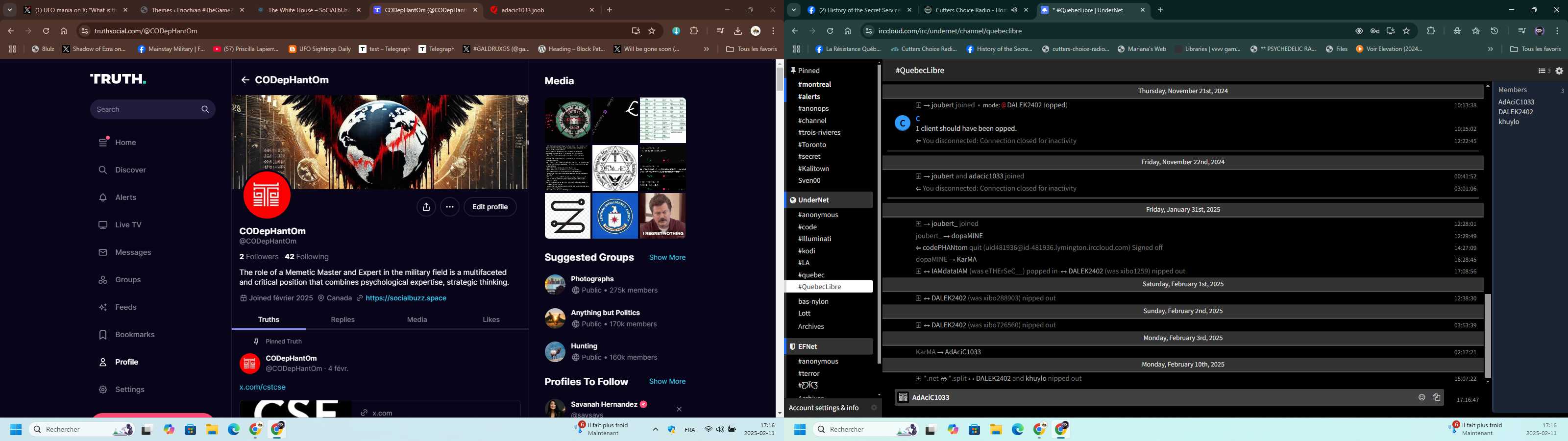Open the tab search dropdown in right browser
This screenshot has width=1568, height=441.
794,10
